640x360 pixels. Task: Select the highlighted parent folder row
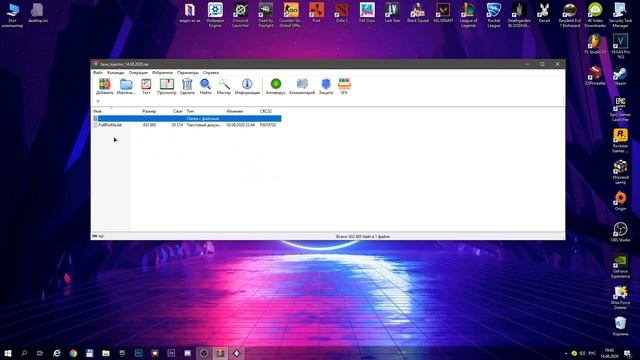(187, 118)
